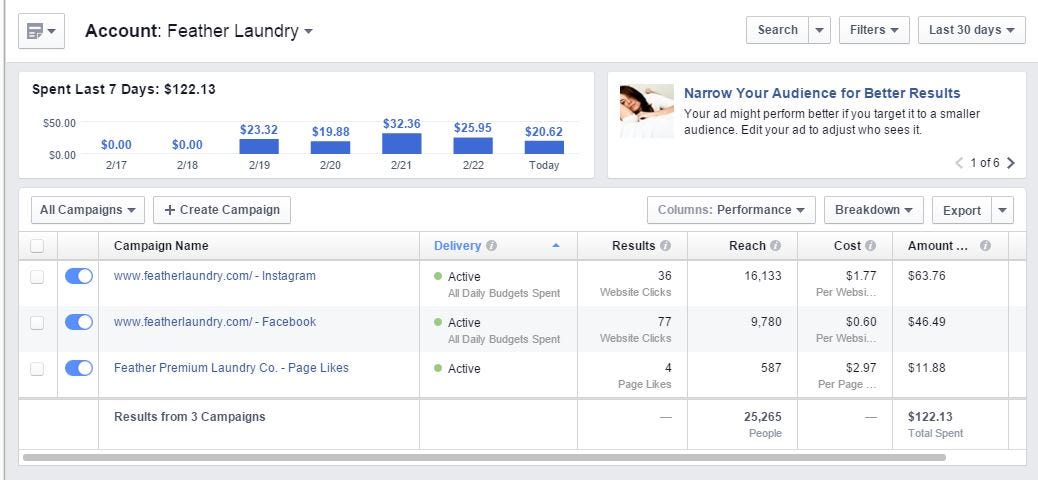Screen dimensions: 1038x480
Task: Sort by the Results column header
Action: tap(634, 246)
